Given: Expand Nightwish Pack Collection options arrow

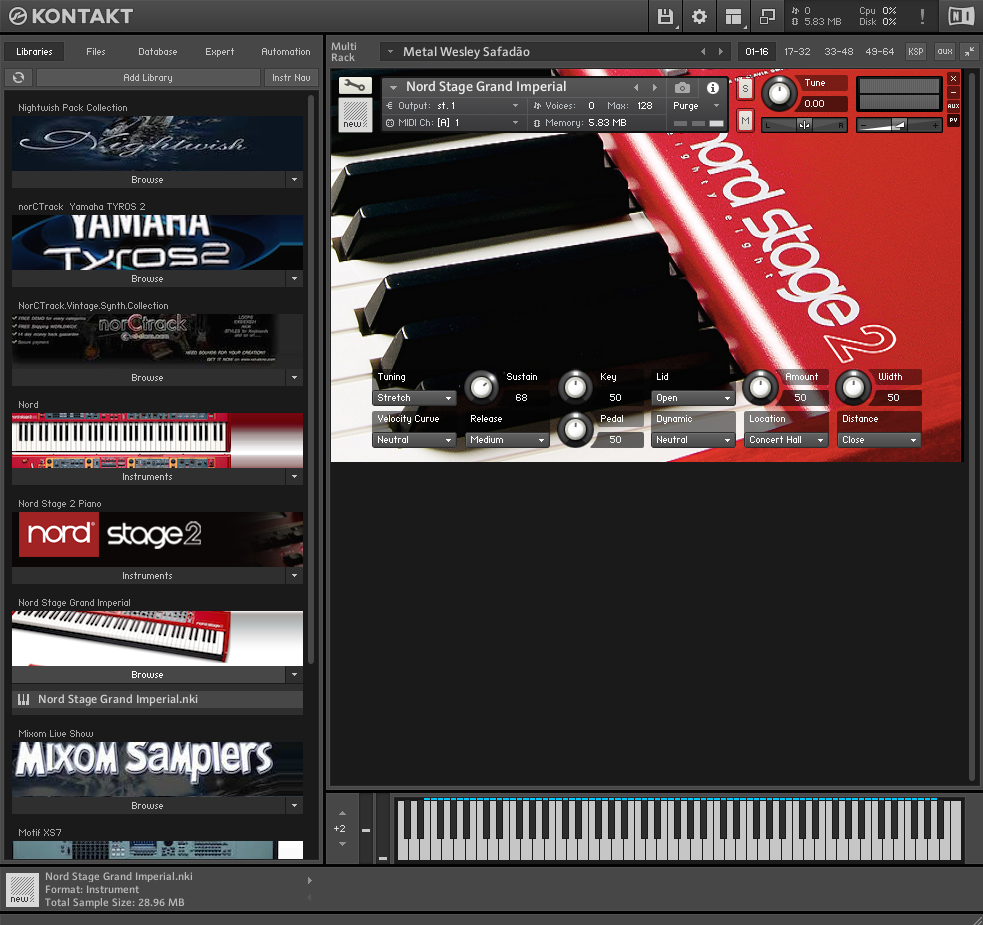Looking at the screenshot, I should 295,179.
